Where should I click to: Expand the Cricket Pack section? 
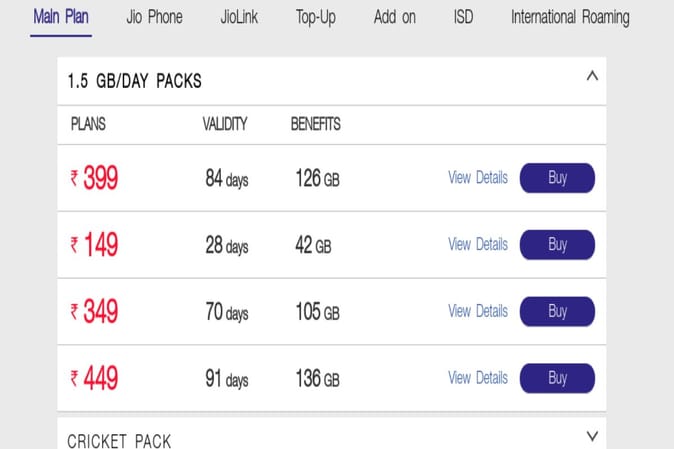tap(592, 436)
